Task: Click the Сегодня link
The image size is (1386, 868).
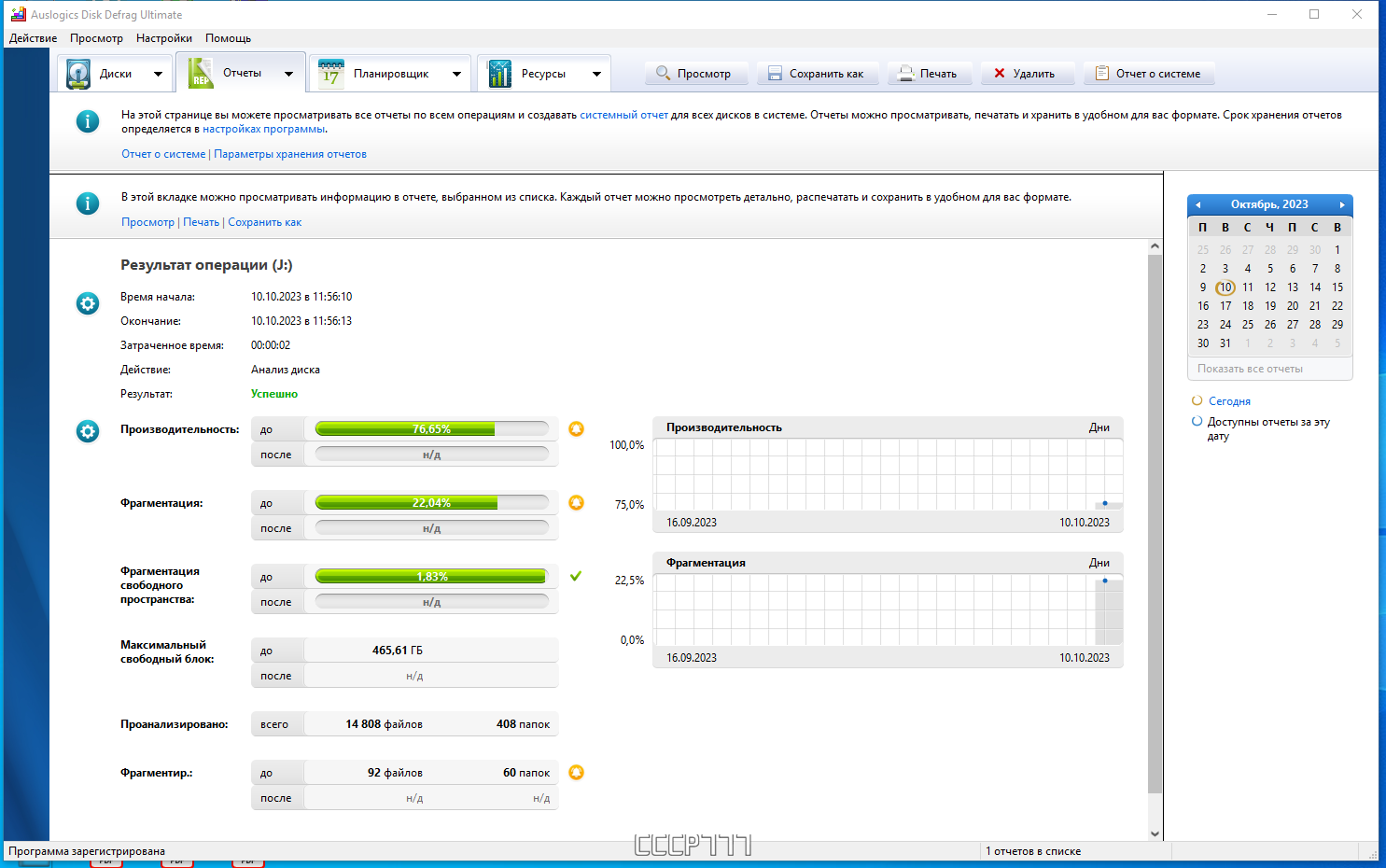Action: coord(1229,401)
